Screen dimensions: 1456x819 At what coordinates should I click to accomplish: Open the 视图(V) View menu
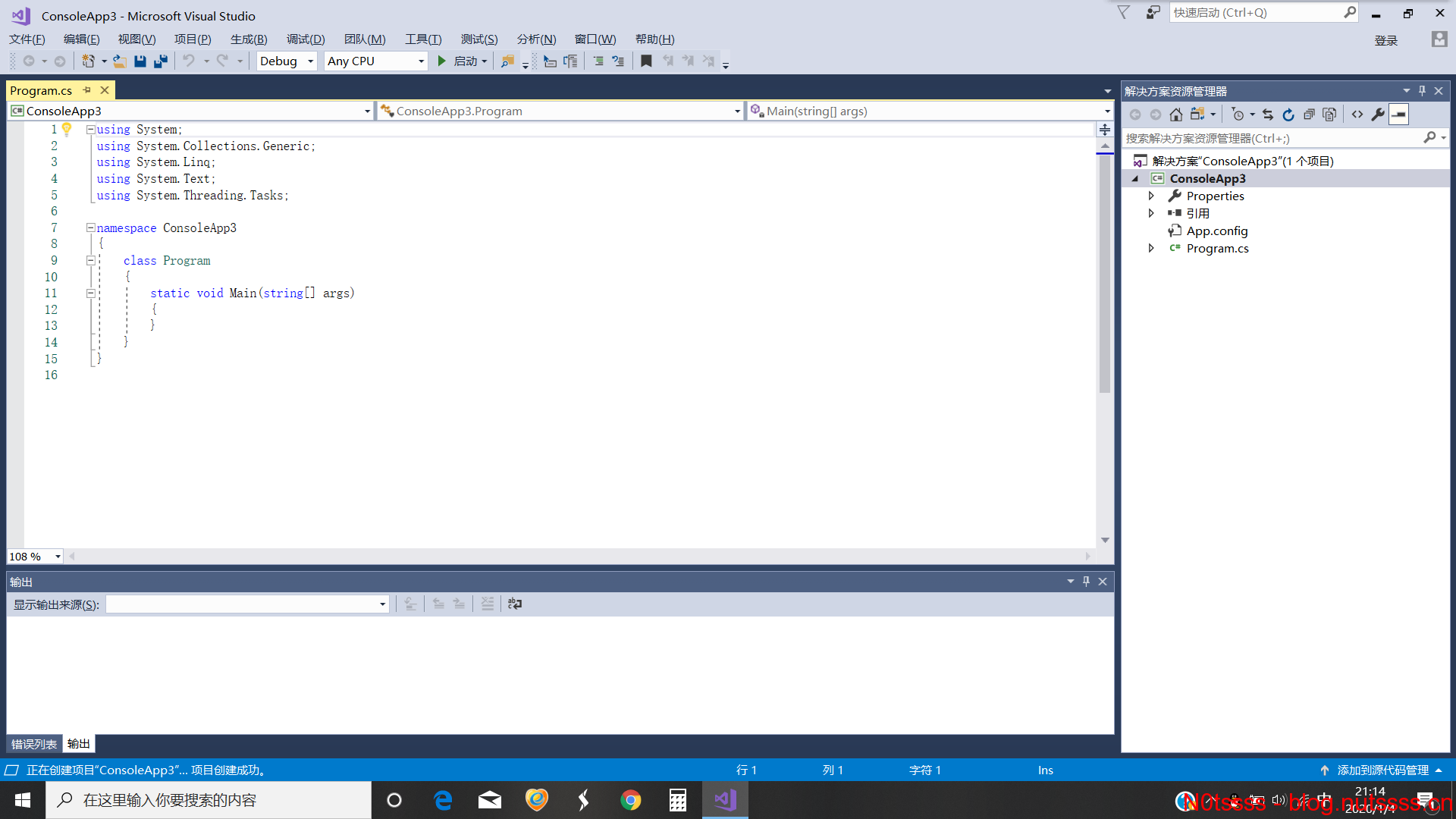click(136, 39)
